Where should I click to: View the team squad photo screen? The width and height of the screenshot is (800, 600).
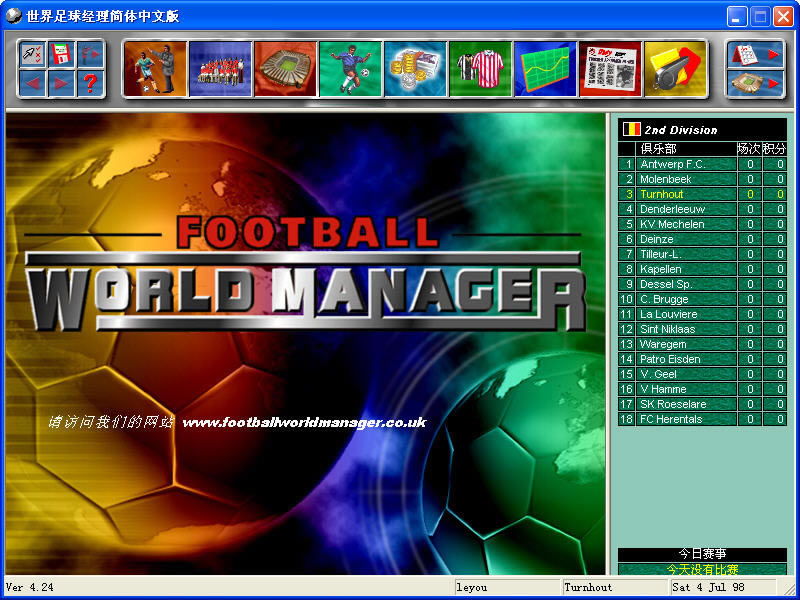220,70
